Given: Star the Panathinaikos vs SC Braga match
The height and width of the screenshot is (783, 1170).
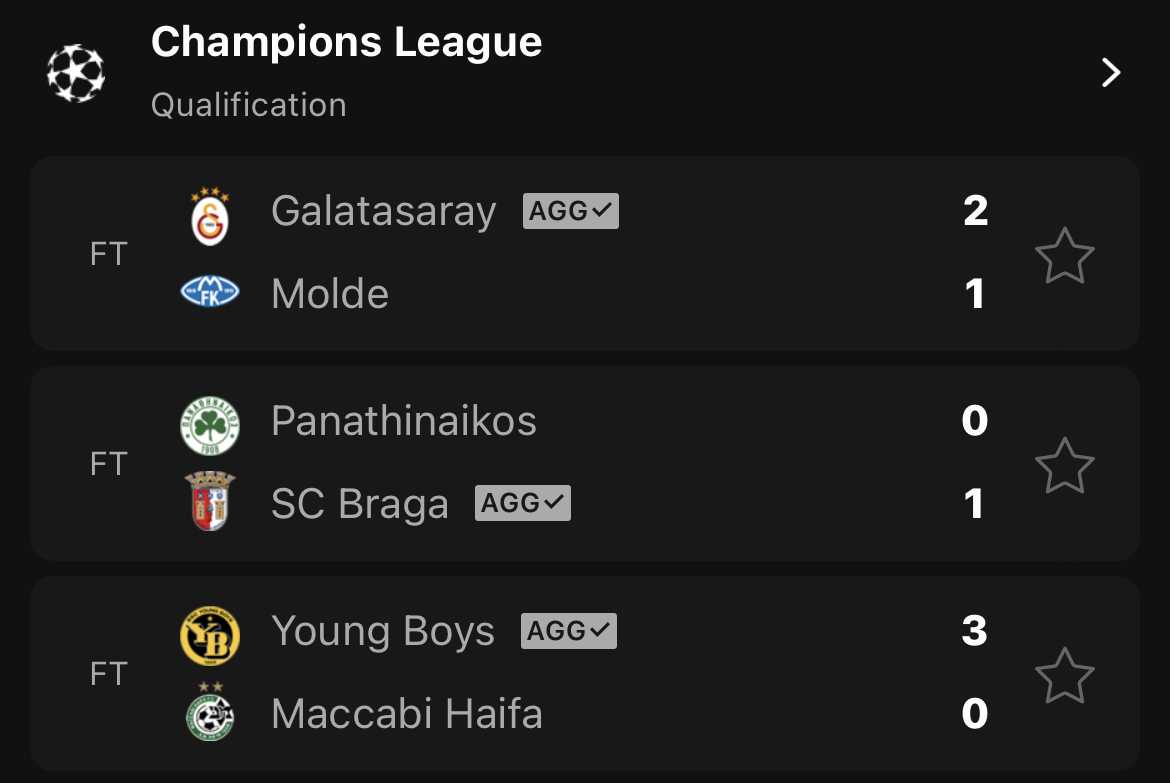Looking at the screenshot, I should [x=1064, y=465].
